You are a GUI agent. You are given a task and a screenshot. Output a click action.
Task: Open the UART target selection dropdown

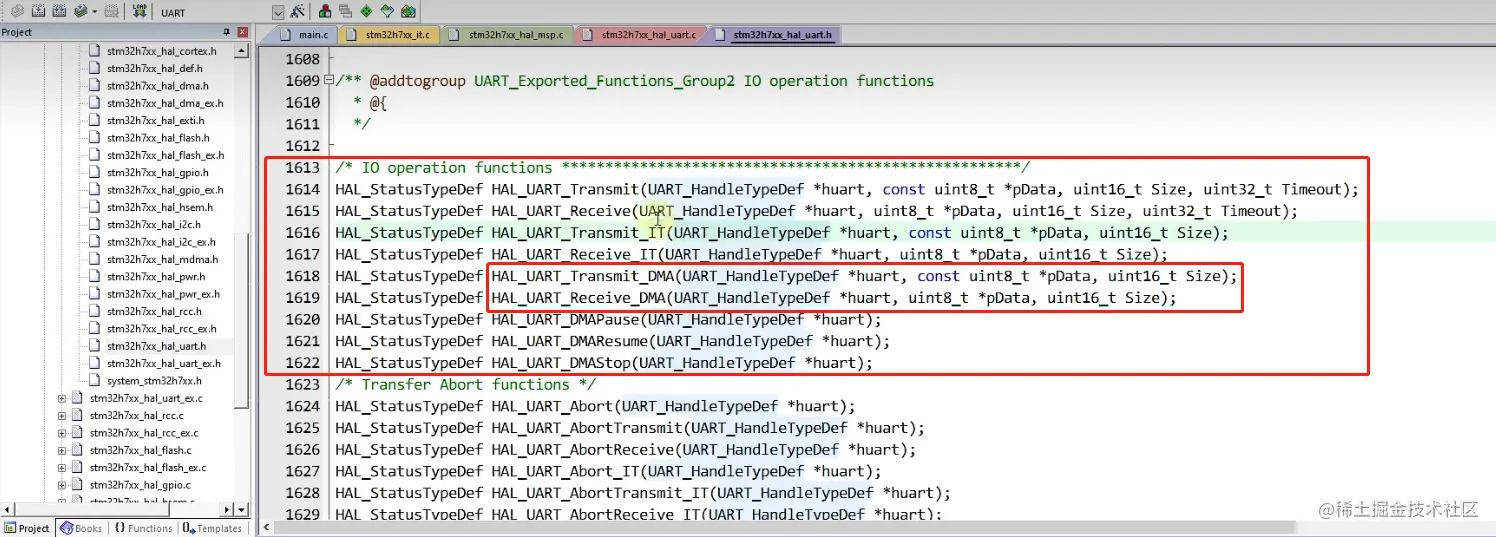[x=278, y=13]
